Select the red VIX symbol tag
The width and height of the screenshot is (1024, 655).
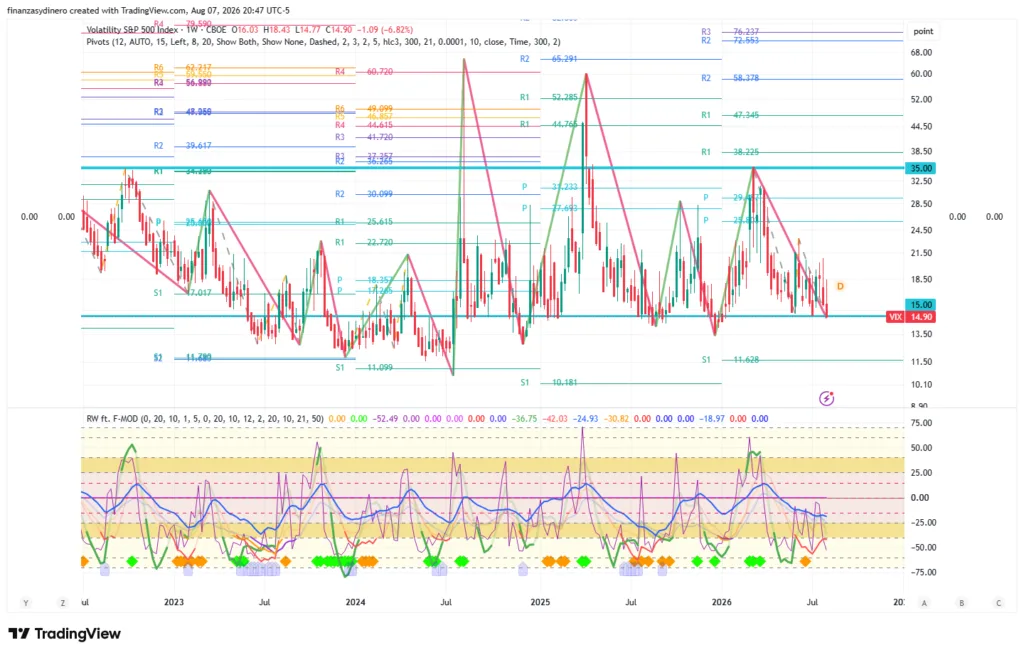[895, 317]
